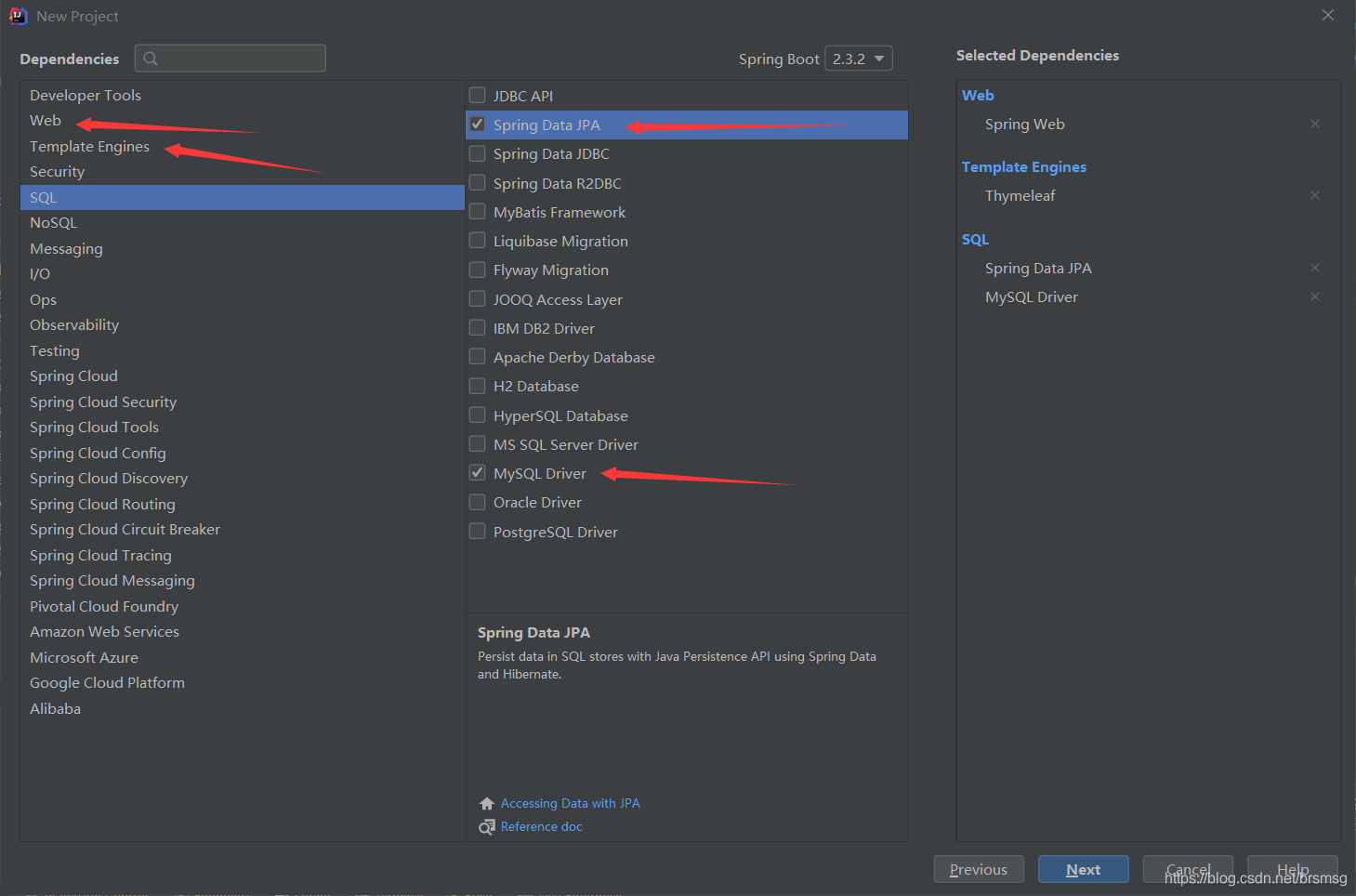Select the Security category

pyautogui.click(x=243, y=172)
